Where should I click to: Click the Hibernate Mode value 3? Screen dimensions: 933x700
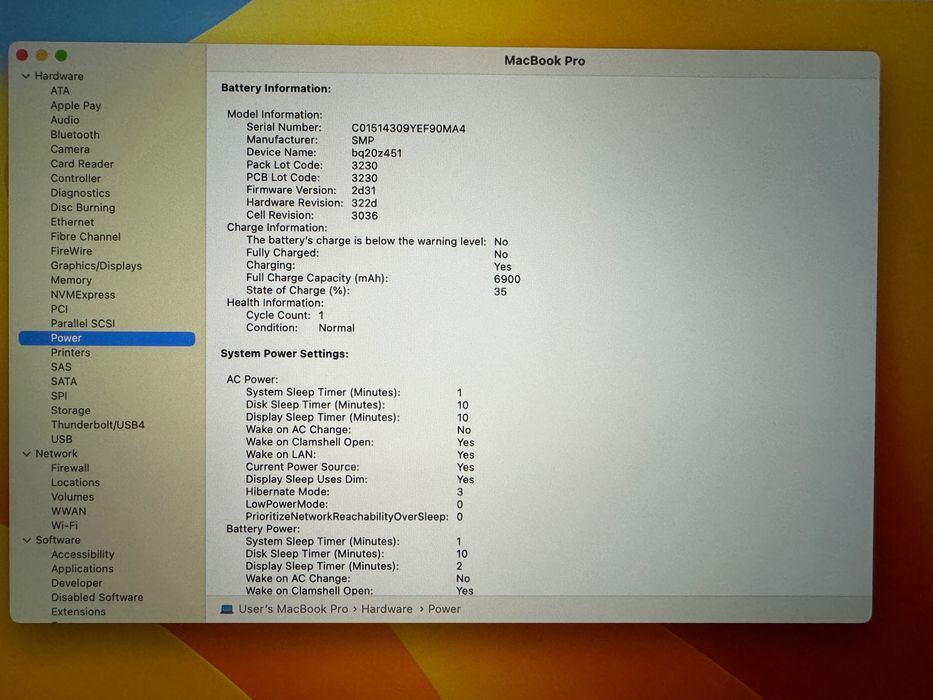[460, 492]
